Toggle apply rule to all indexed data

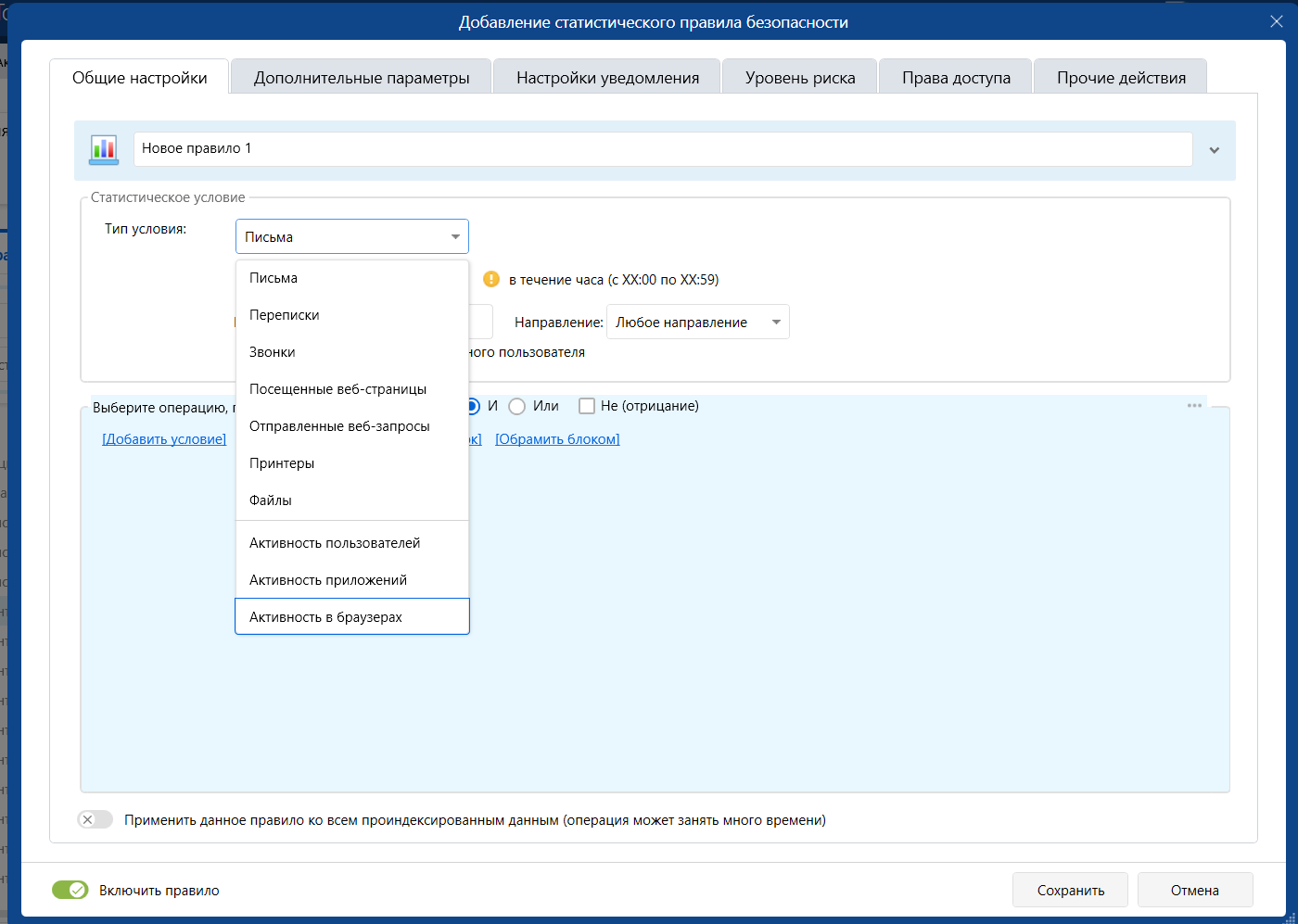coord(95,819)
